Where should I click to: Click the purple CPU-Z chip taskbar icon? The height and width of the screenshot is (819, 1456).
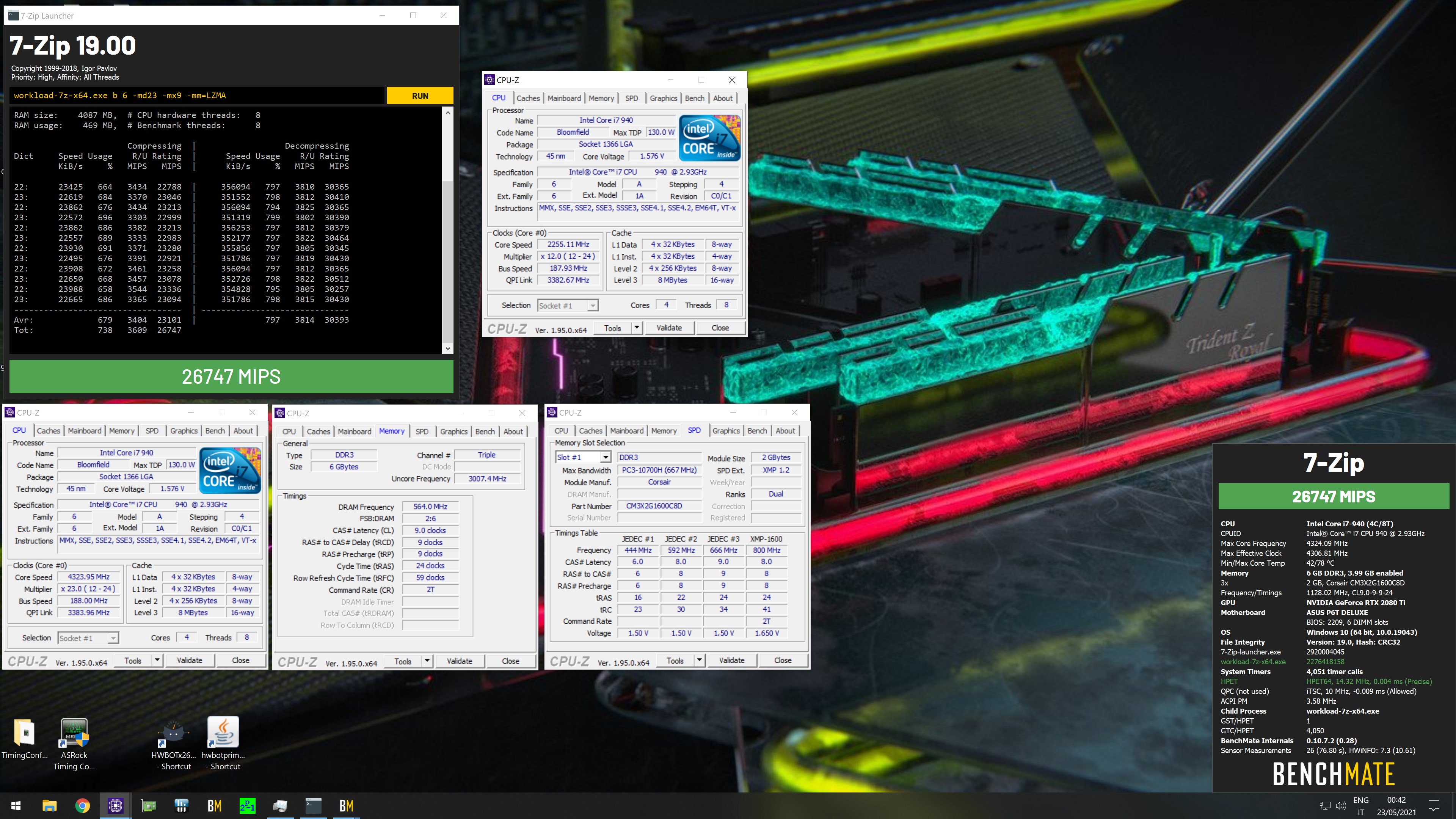(x=115, y=805)
